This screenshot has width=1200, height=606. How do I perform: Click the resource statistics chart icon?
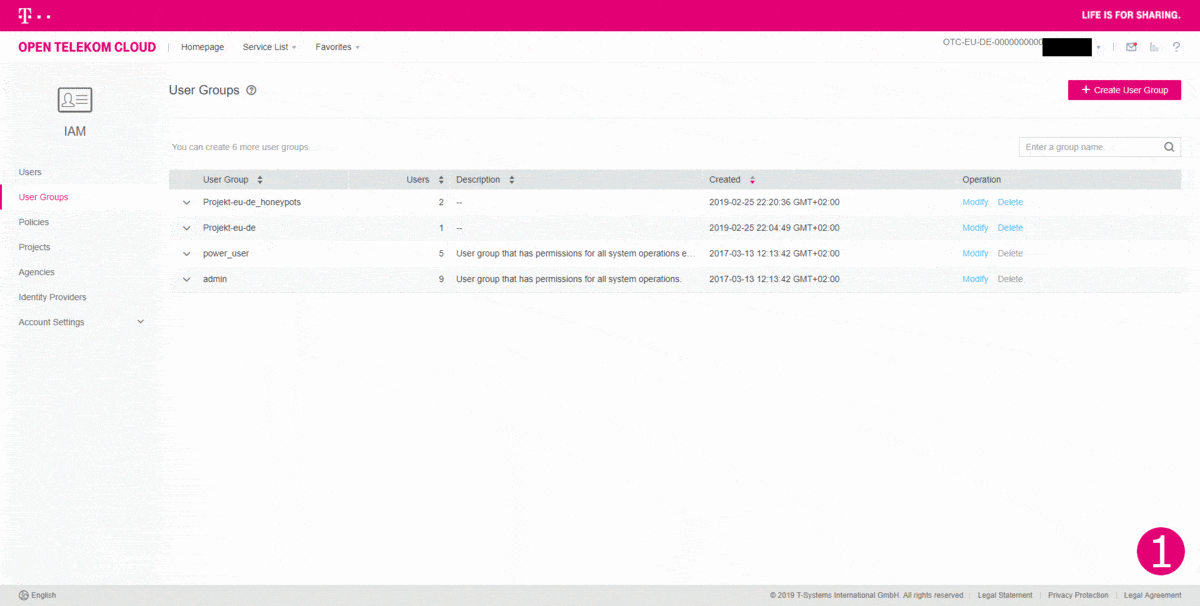(x=1154, y=46)
